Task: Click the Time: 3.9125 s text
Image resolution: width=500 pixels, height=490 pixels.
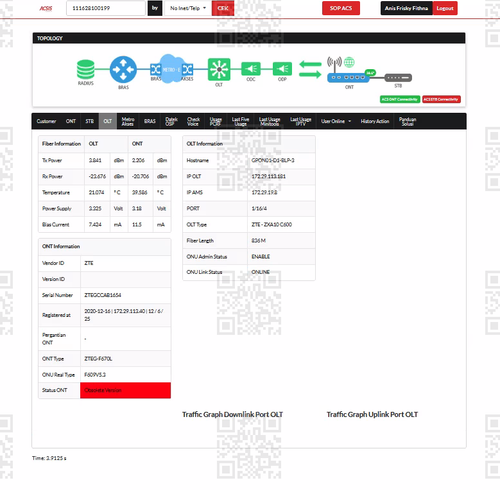Action: point(49,458)
